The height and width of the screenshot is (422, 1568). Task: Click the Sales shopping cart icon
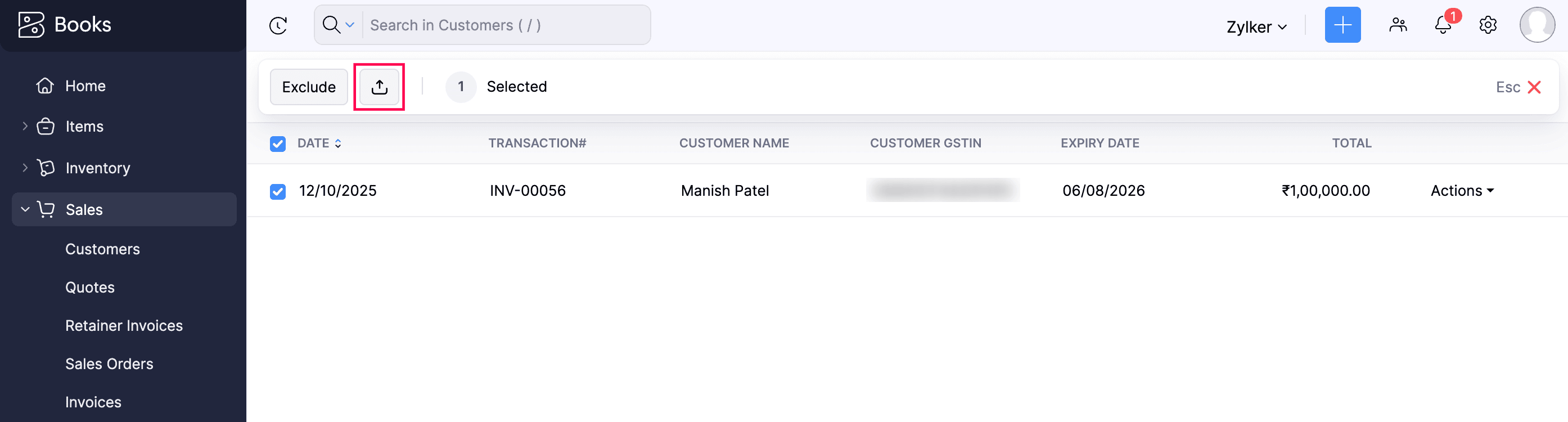tap(46, 209)
